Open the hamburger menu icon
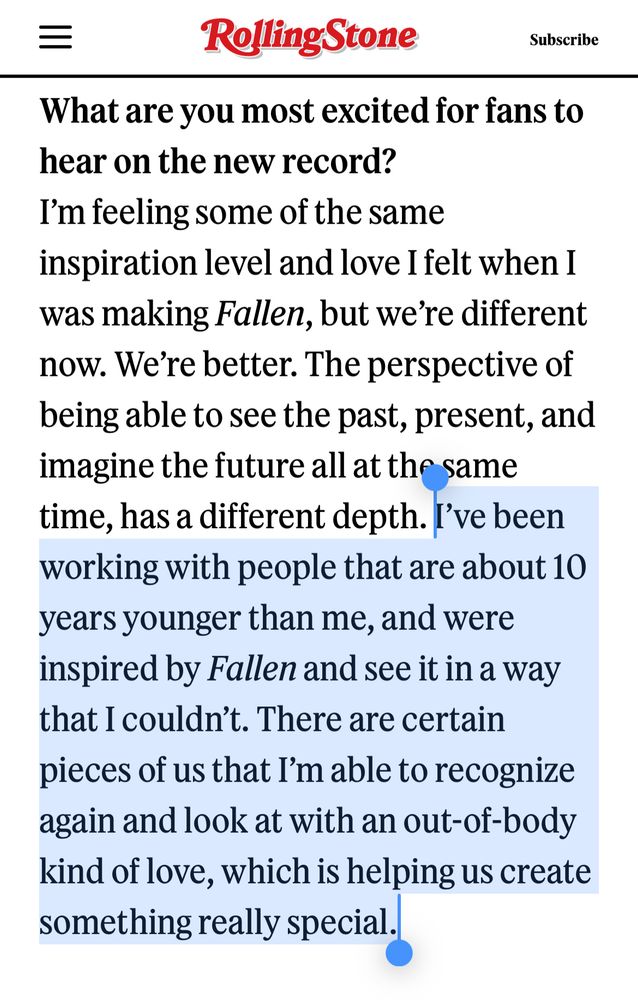 (x=56, y=37)
